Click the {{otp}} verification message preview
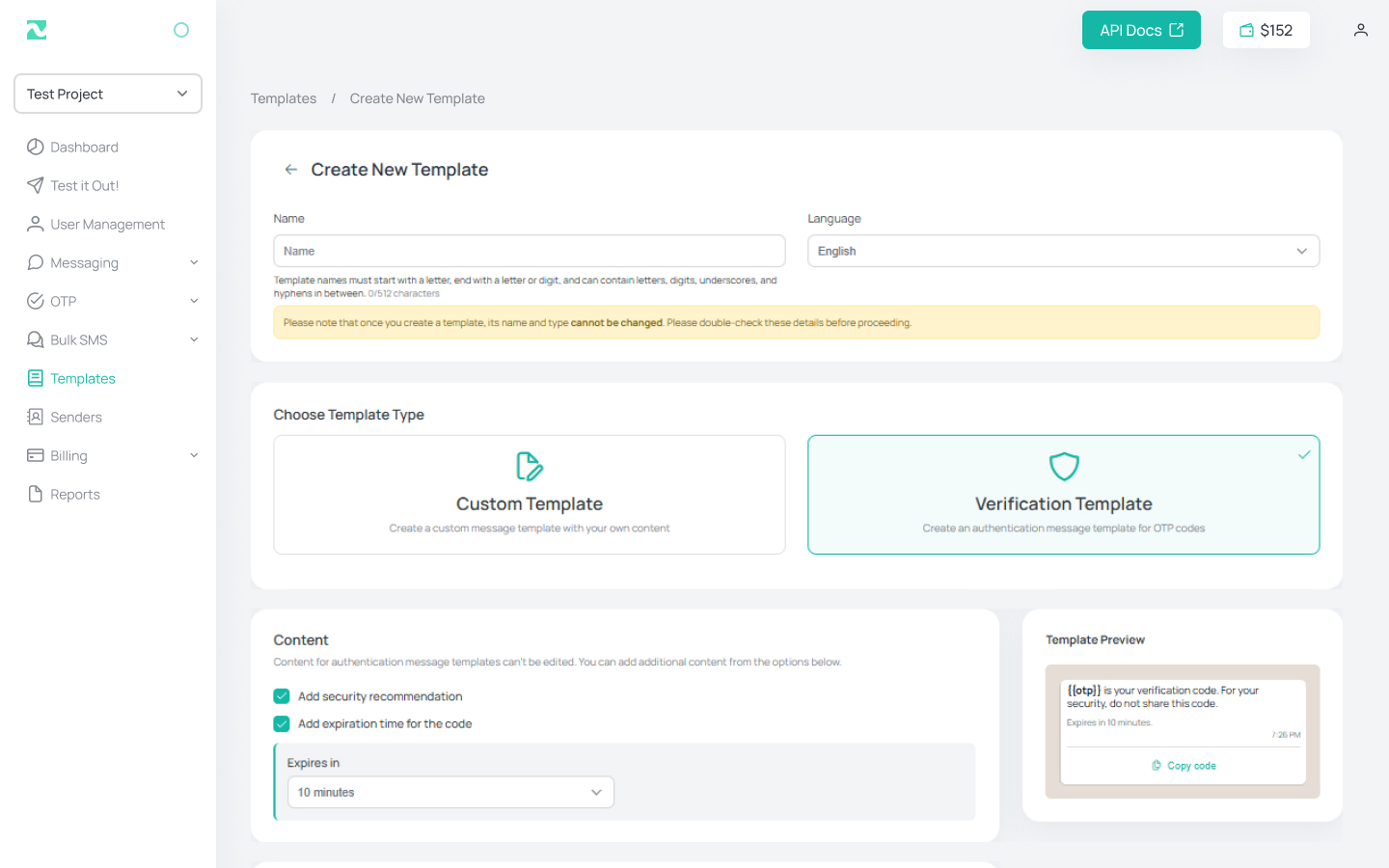This screenshot has width=1389, height=868. pos(1162,696)
